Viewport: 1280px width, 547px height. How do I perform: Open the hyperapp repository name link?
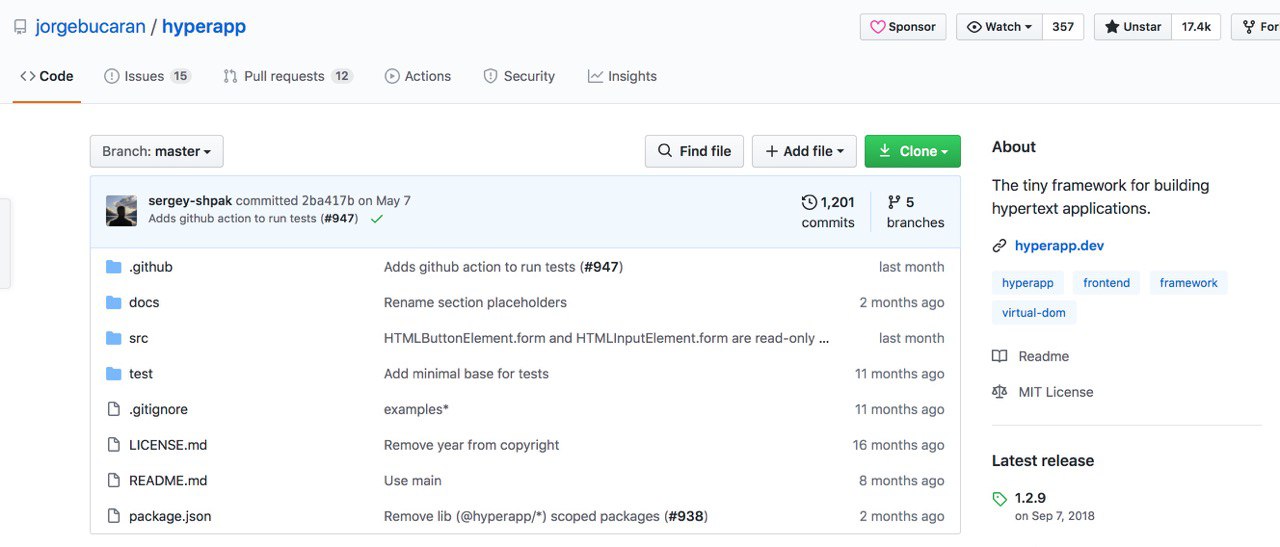[x=204, y=27]
